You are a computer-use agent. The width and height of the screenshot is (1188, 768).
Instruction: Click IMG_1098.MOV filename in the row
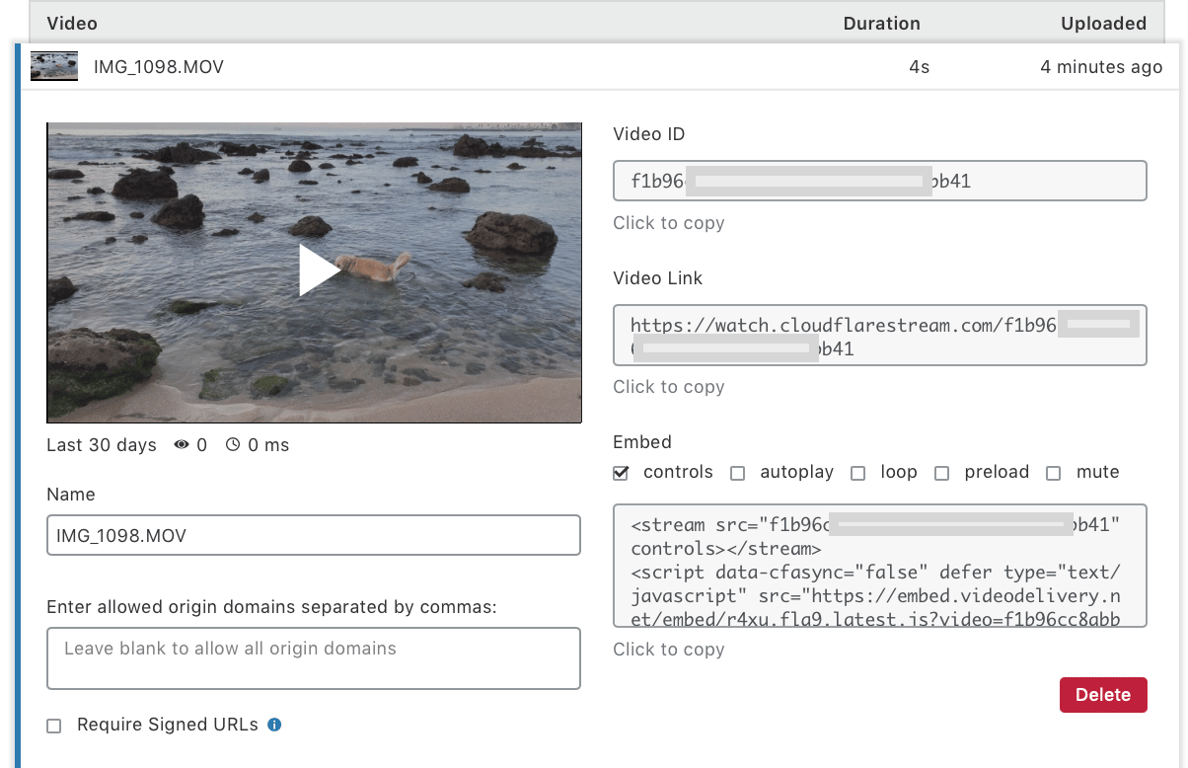(x=158, y=67)
